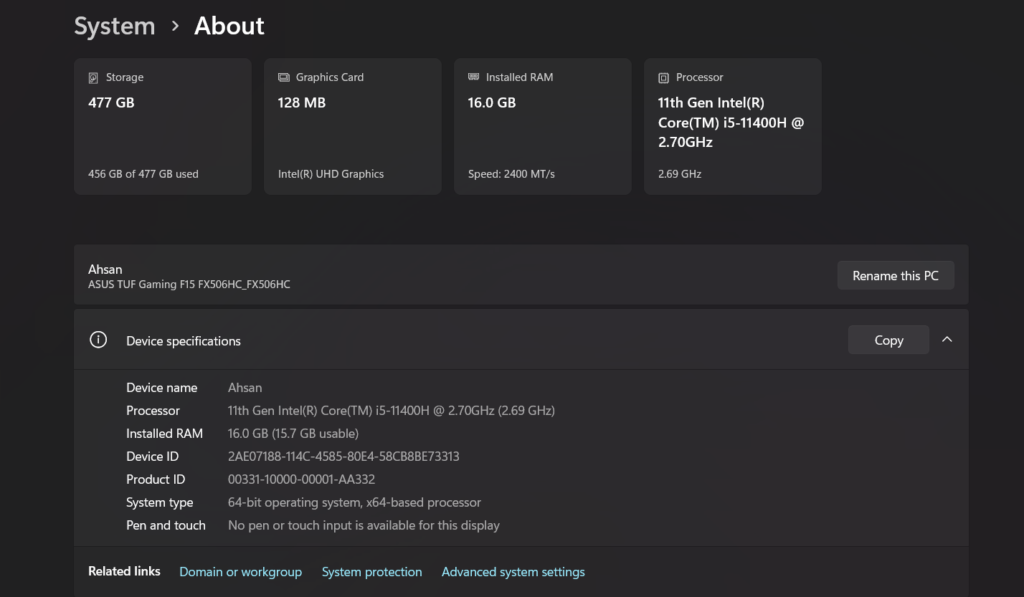Click the Storage drive icon
Screen dimensions: 1024x597
tap(94, 77)
